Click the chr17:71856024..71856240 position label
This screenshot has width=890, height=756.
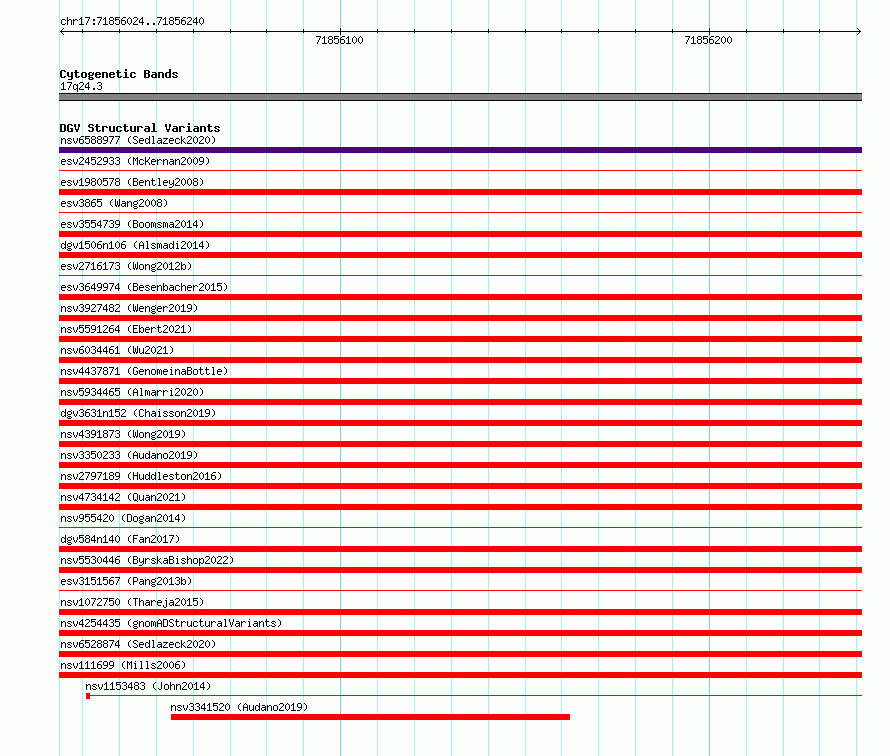[132, 21]
